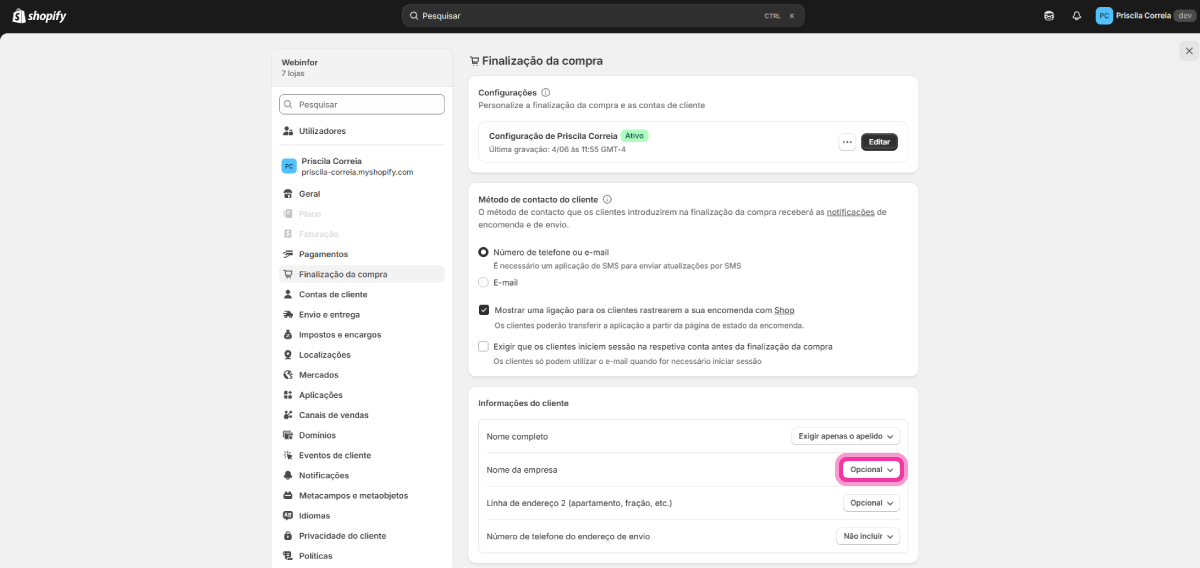Click the Utilizadores people icon
This screenshot has height=568, width=1200.
tap(288, 131)
